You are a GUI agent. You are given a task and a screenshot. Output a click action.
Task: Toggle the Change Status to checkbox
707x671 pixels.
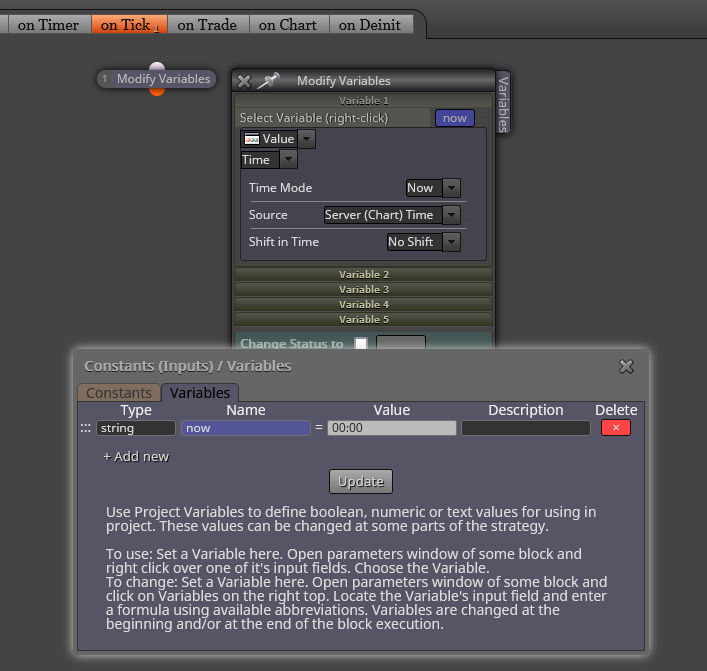(x=361, y=344)
